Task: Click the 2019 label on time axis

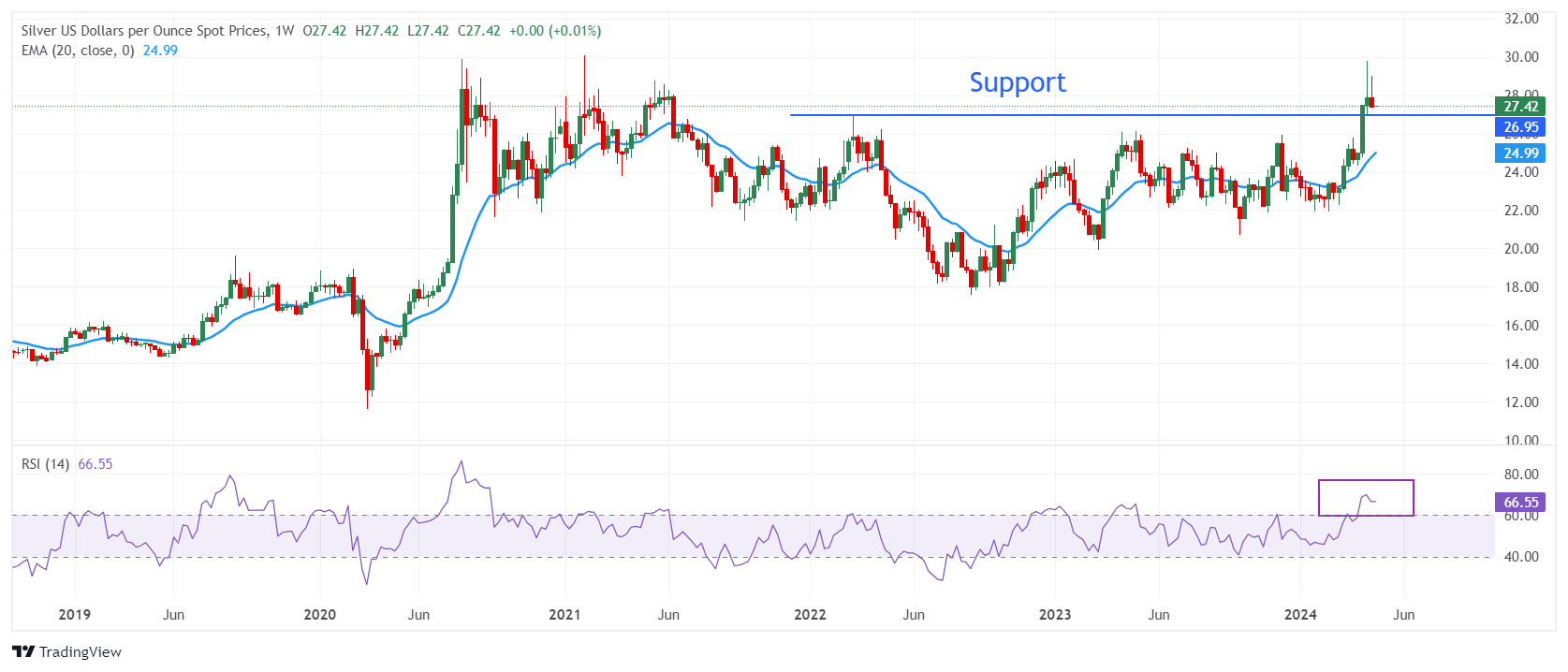Action: 74,615
